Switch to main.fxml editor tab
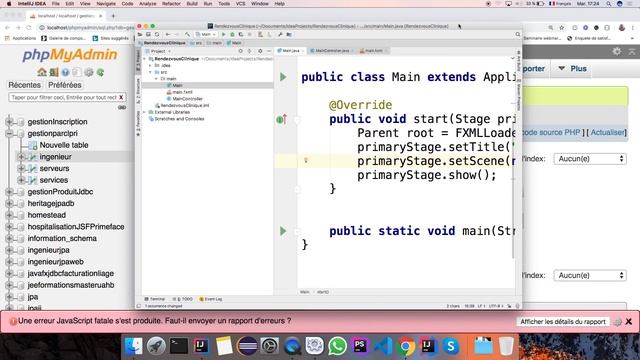640x360 pixels. 373,51
